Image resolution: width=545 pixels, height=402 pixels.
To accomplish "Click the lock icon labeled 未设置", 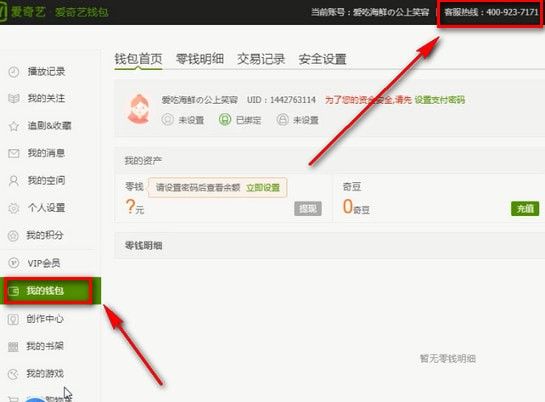I will point(282,120).
